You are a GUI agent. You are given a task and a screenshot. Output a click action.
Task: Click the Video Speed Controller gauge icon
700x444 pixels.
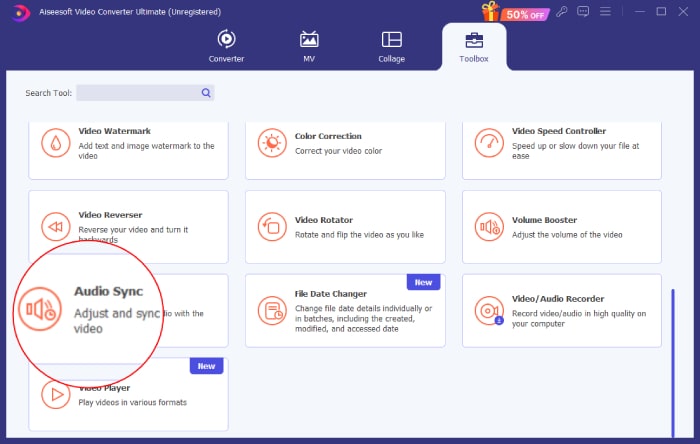pos(489,143)
